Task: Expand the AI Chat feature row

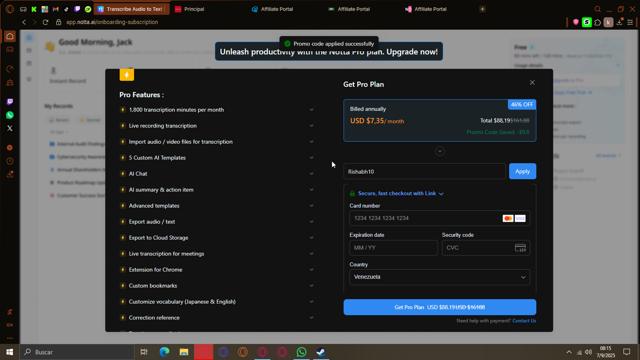Action: tap(311, 173)
